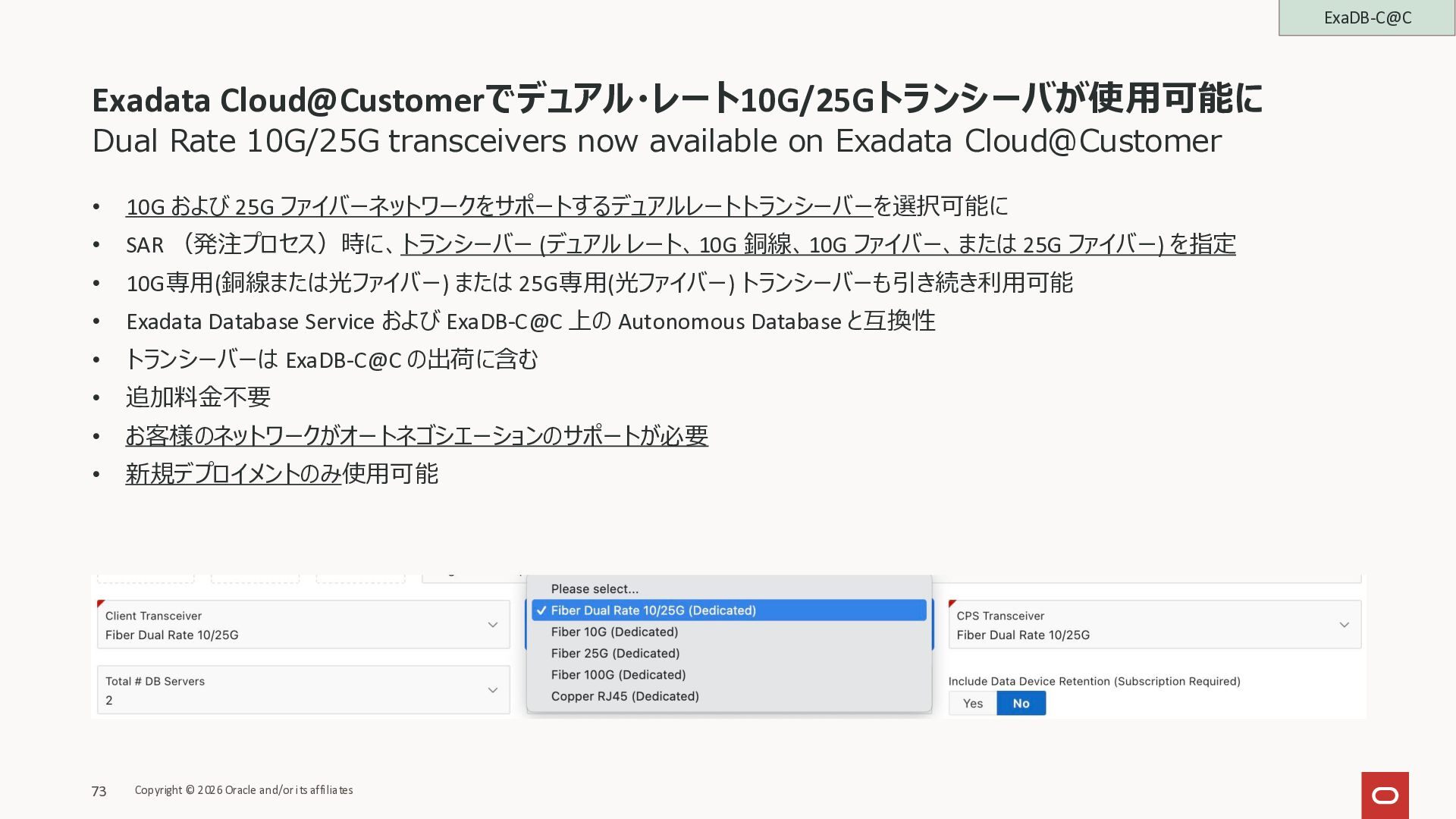Click the Oracle logo icon
Viewport: 1456px width, 819px height.
(1385, 795)
